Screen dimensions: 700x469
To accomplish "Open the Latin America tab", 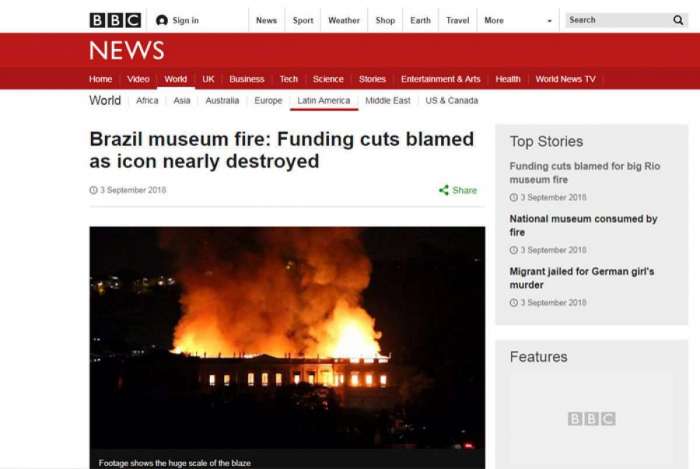I will (324, 101).
